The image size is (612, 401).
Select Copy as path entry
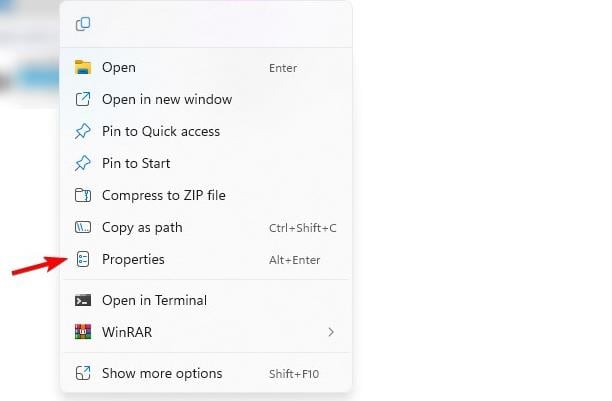tap(142, 228)
